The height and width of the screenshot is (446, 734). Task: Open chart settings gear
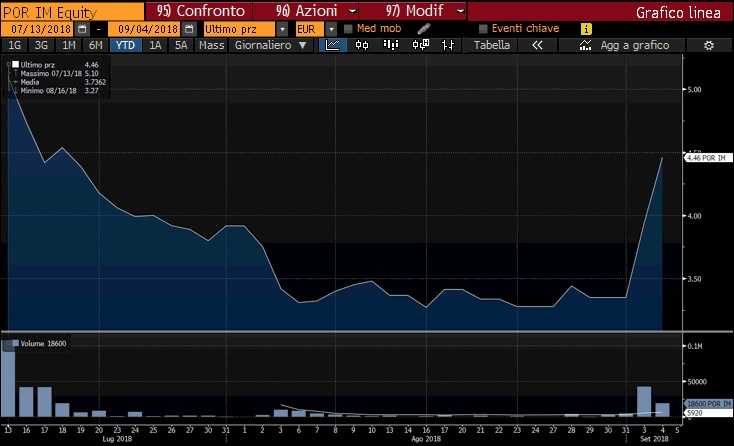pyautogui.click(x=709, y=45)
